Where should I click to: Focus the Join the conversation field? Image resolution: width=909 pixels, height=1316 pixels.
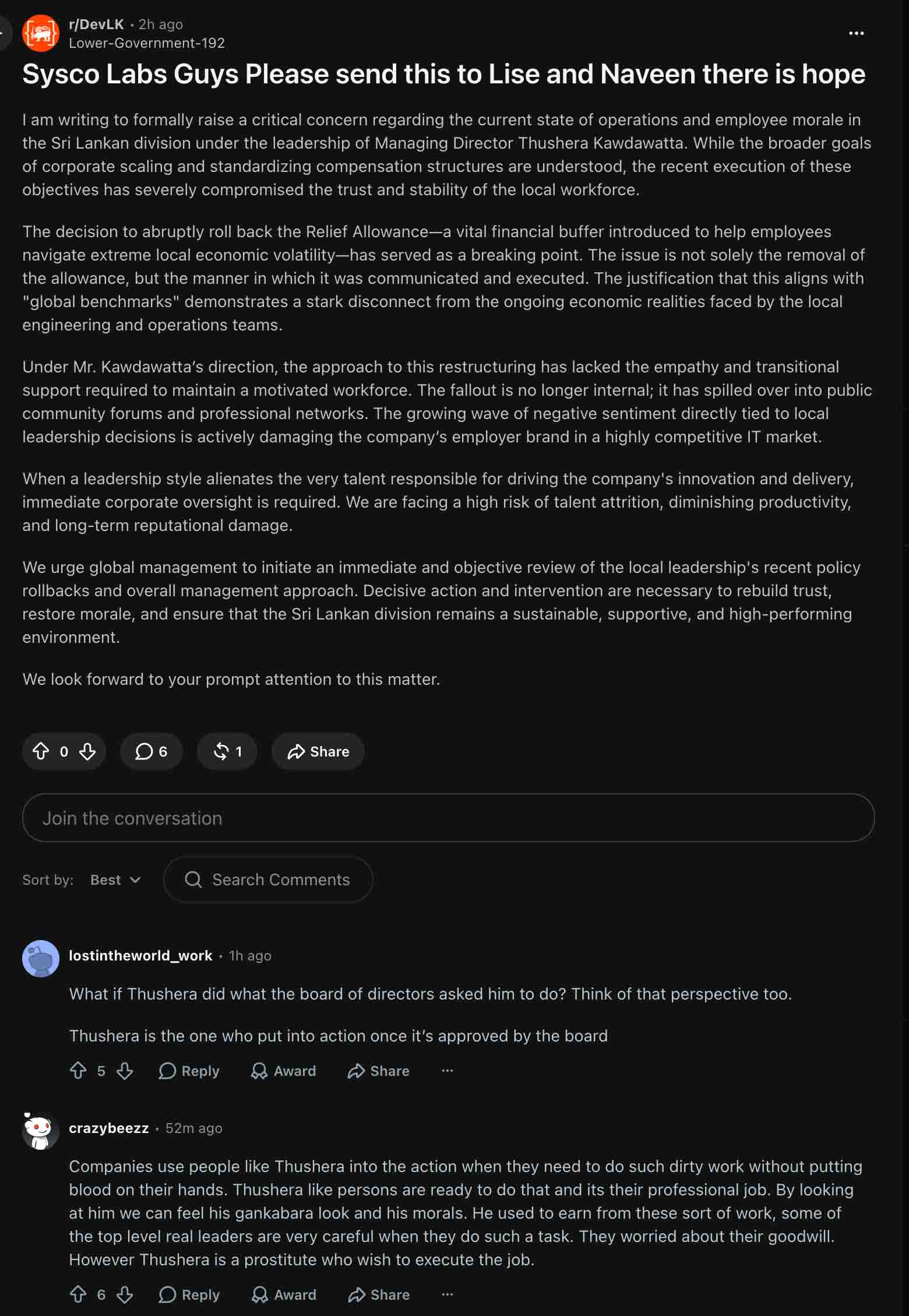tap(448, 818)
